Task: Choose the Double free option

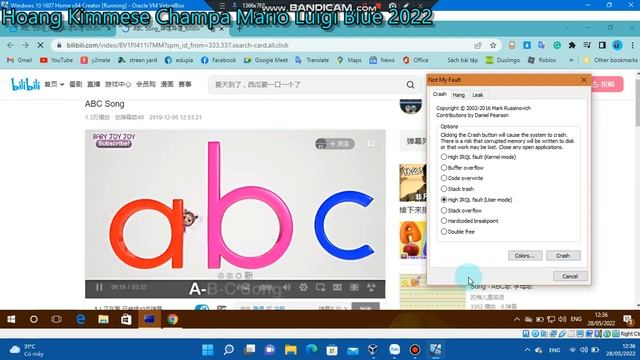Action: point(458,232)
